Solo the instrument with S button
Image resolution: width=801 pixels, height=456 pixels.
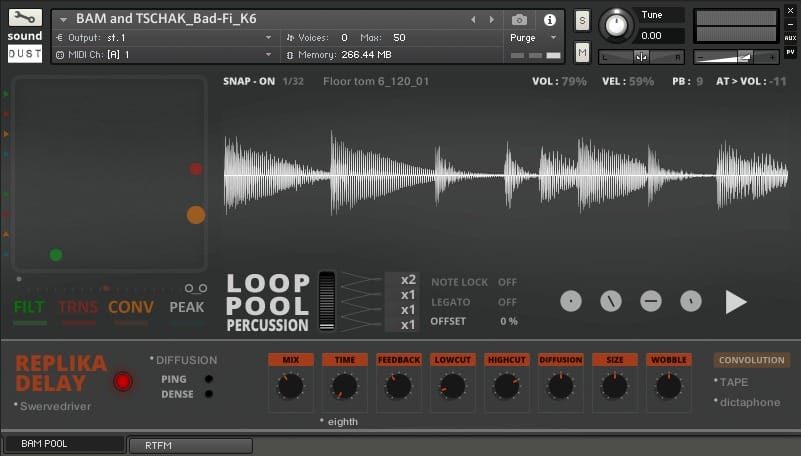(x=582, y=21)
